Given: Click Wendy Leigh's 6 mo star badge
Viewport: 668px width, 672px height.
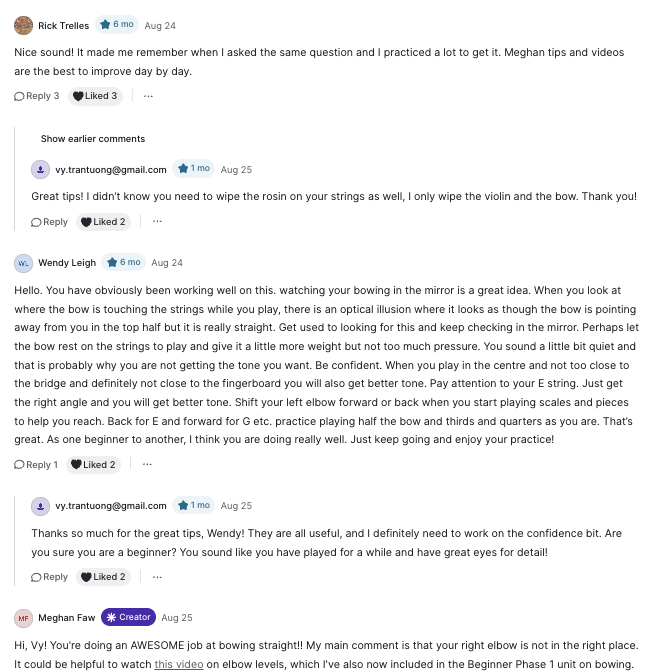Looking at the screenshot, I should pos(124,263).
